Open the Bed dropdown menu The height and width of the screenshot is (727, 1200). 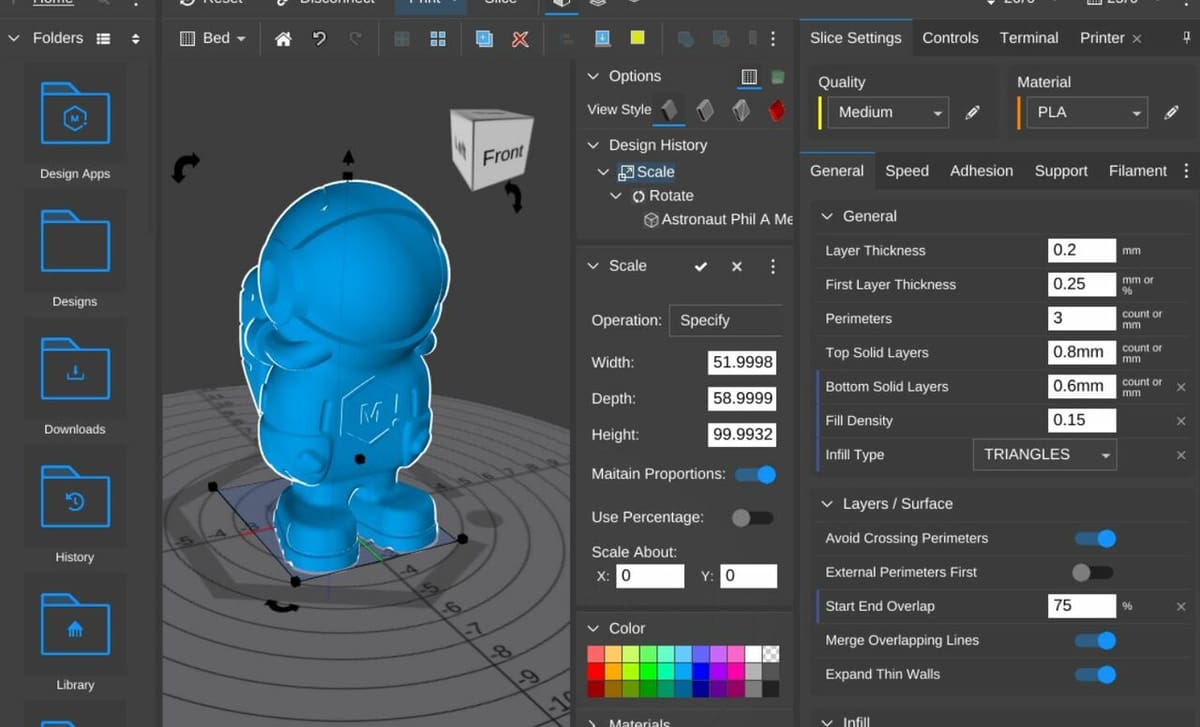click(212, 38)
